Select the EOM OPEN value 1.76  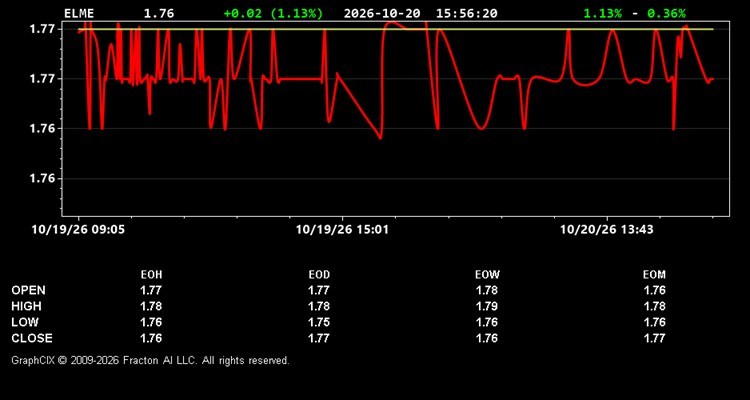(x=654, y=290)
